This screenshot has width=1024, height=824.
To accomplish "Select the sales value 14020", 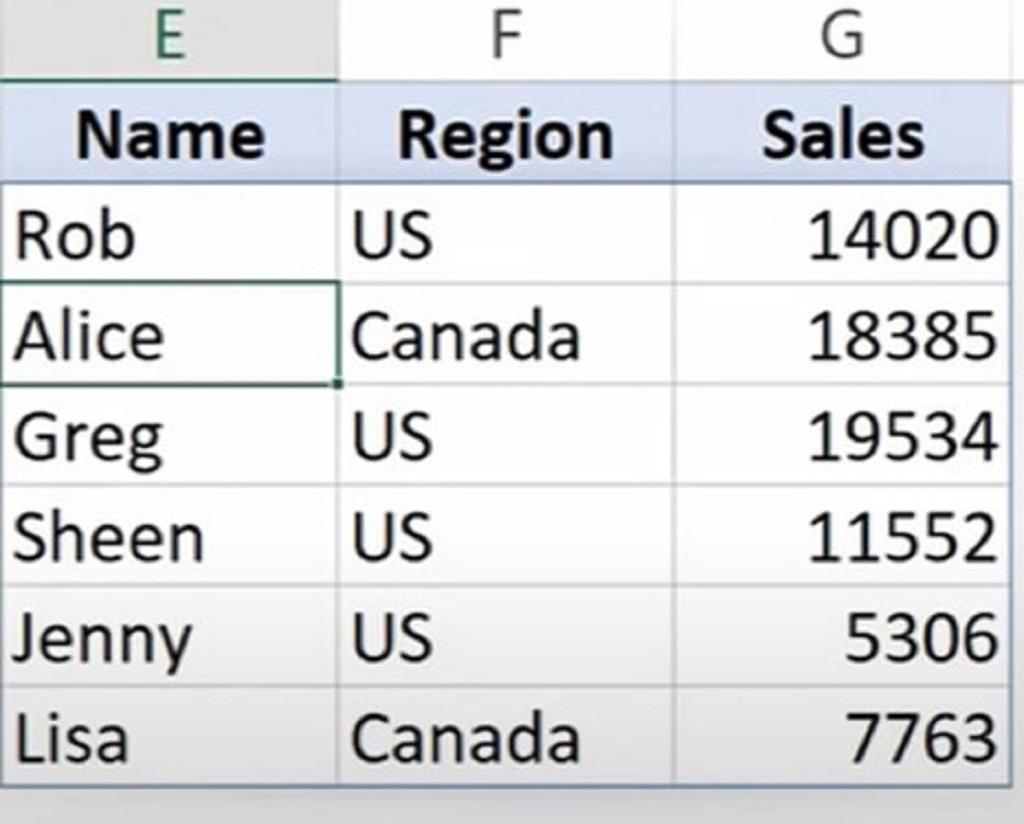I will [x=842, y=234].
